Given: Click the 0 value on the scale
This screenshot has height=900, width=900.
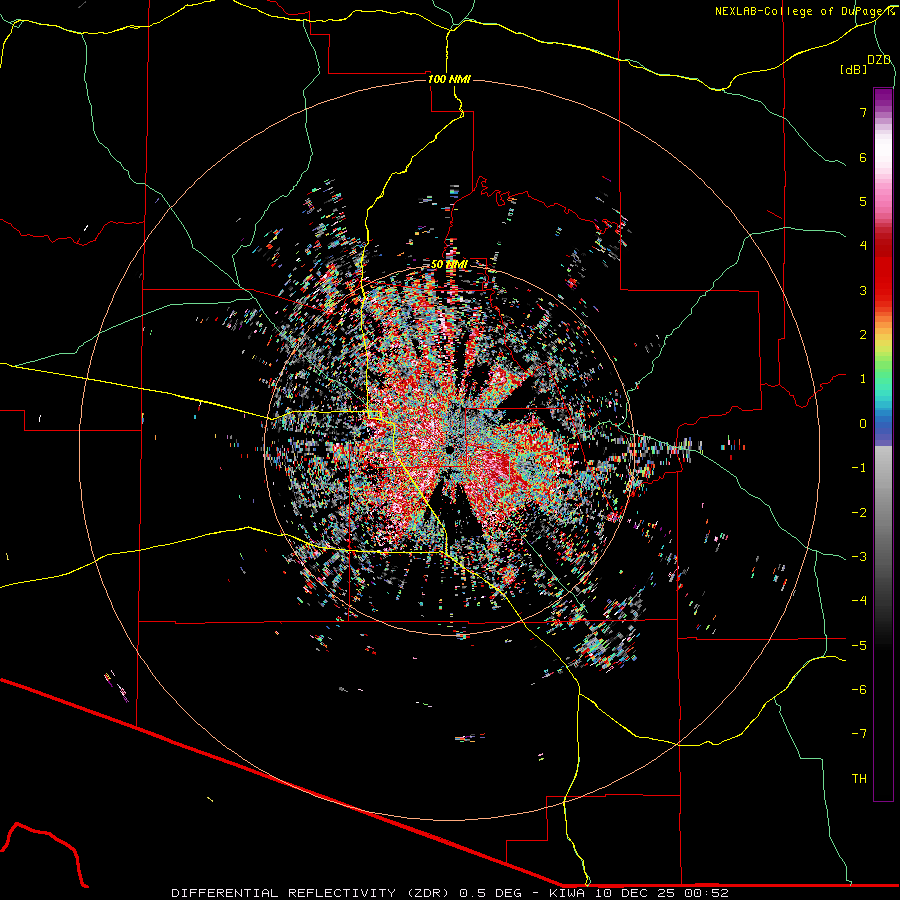Looking at the screenshot, I should [x=863, y=424].
